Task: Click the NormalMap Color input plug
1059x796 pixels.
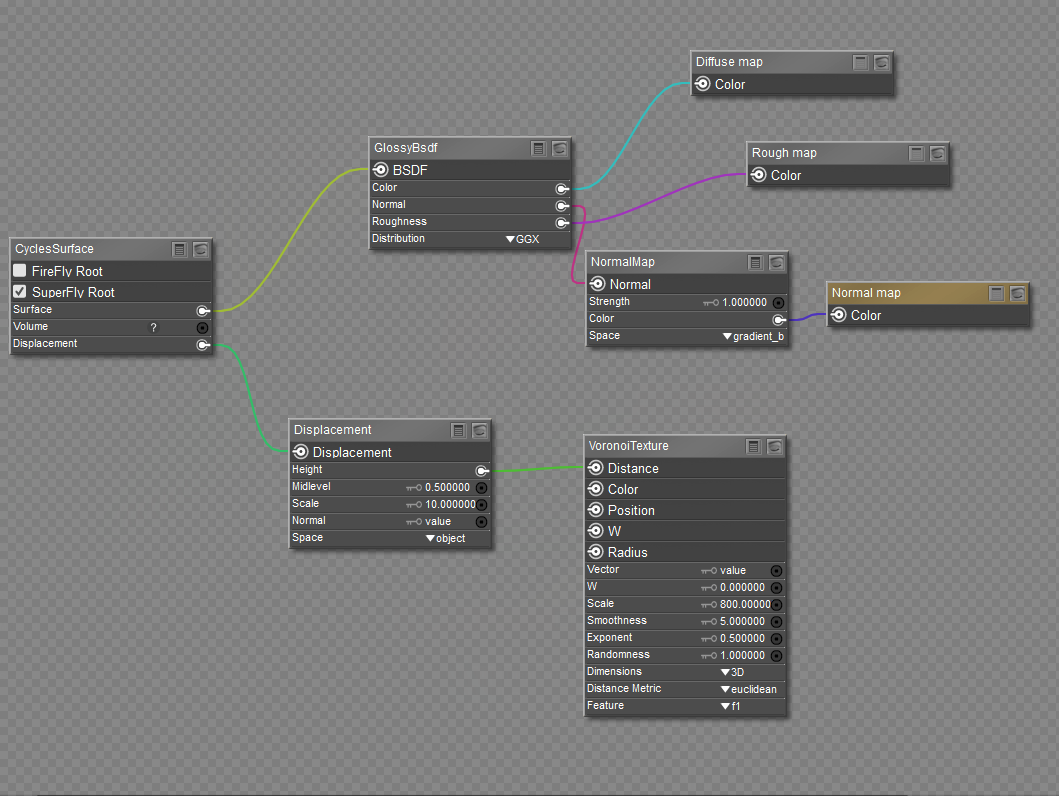Action: pyautogui.click(x=779, y=319)
